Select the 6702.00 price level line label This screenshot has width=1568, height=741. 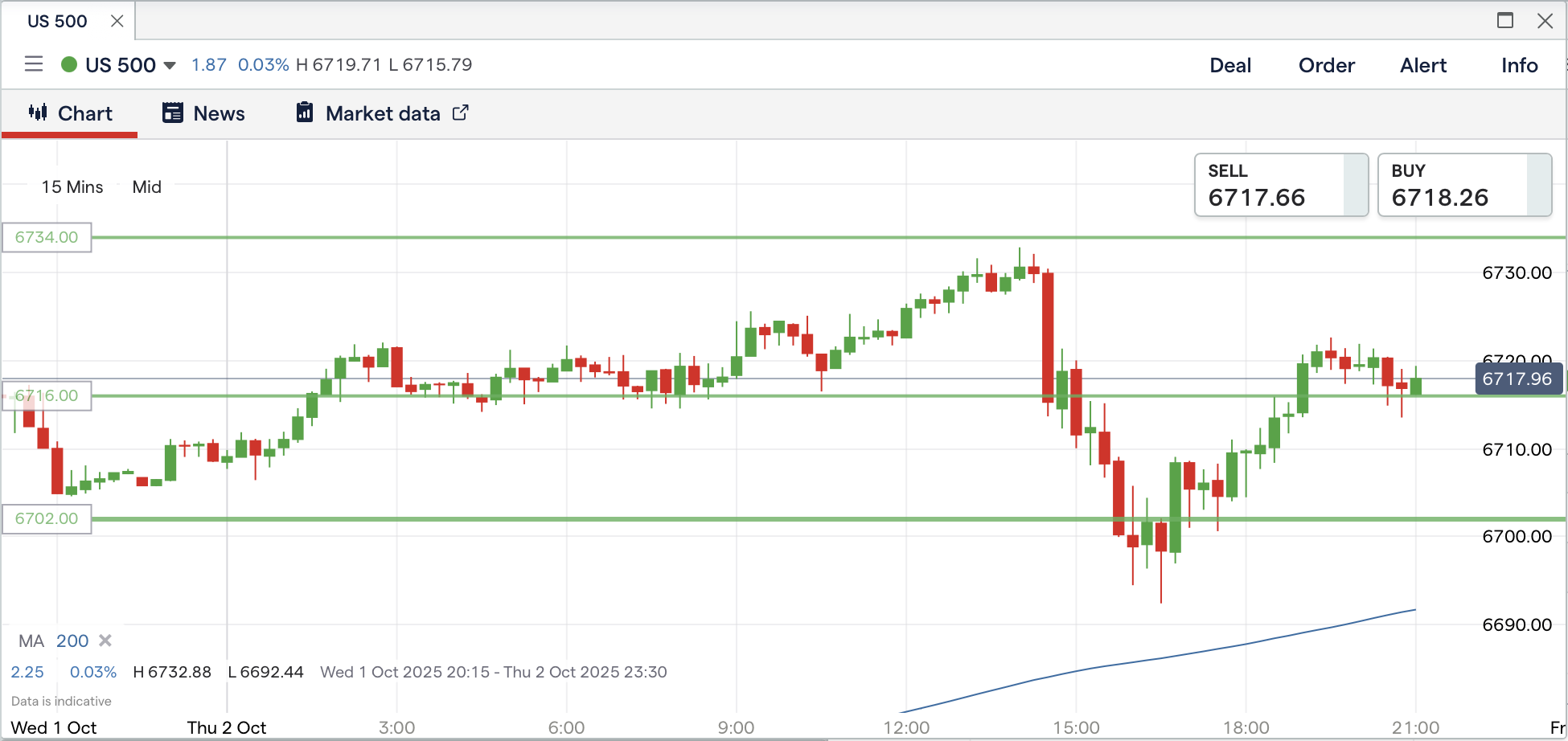click(x=47, y=518)
